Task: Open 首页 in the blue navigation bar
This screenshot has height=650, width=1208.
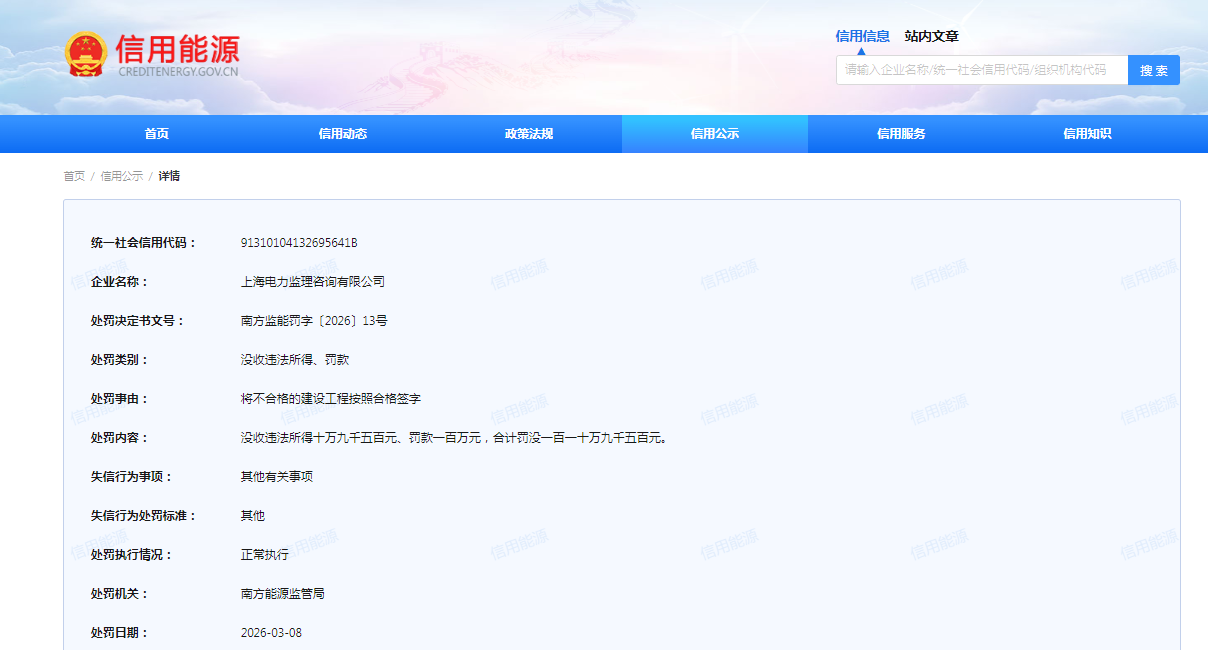Action: [156, 134]
